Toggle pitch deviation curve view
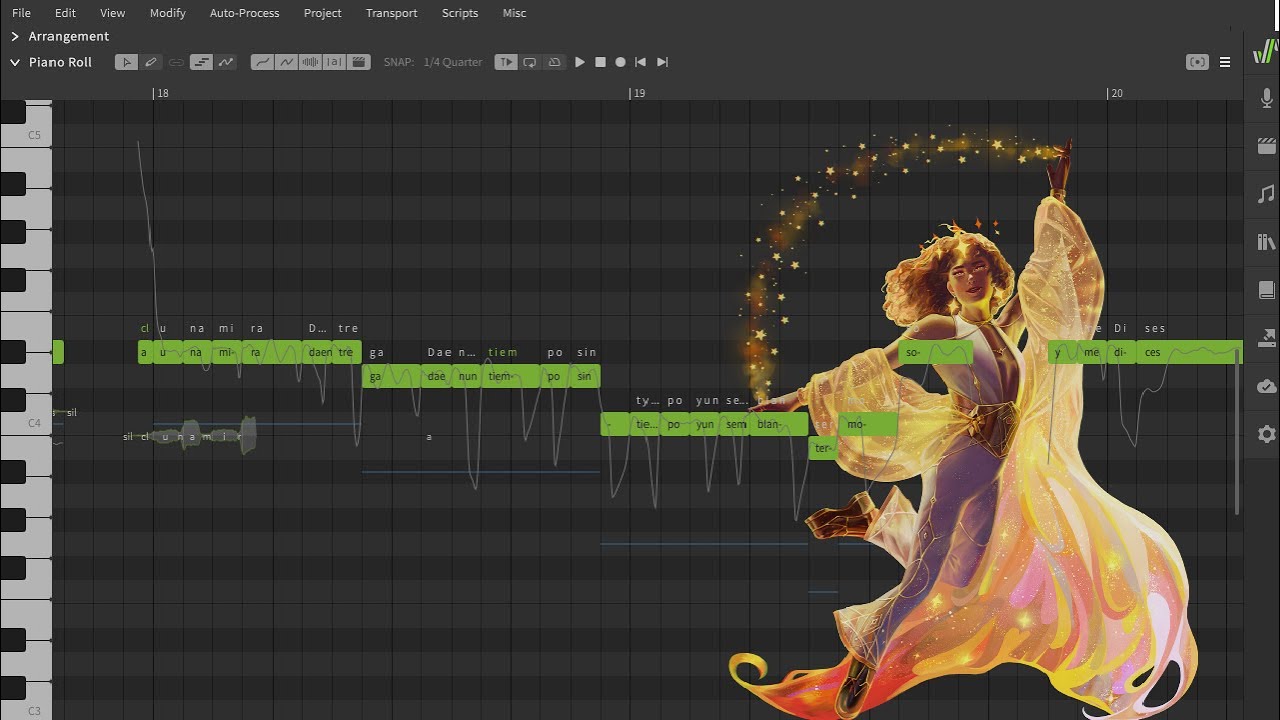Screen dimensions: 1280x720 (286, 62)
